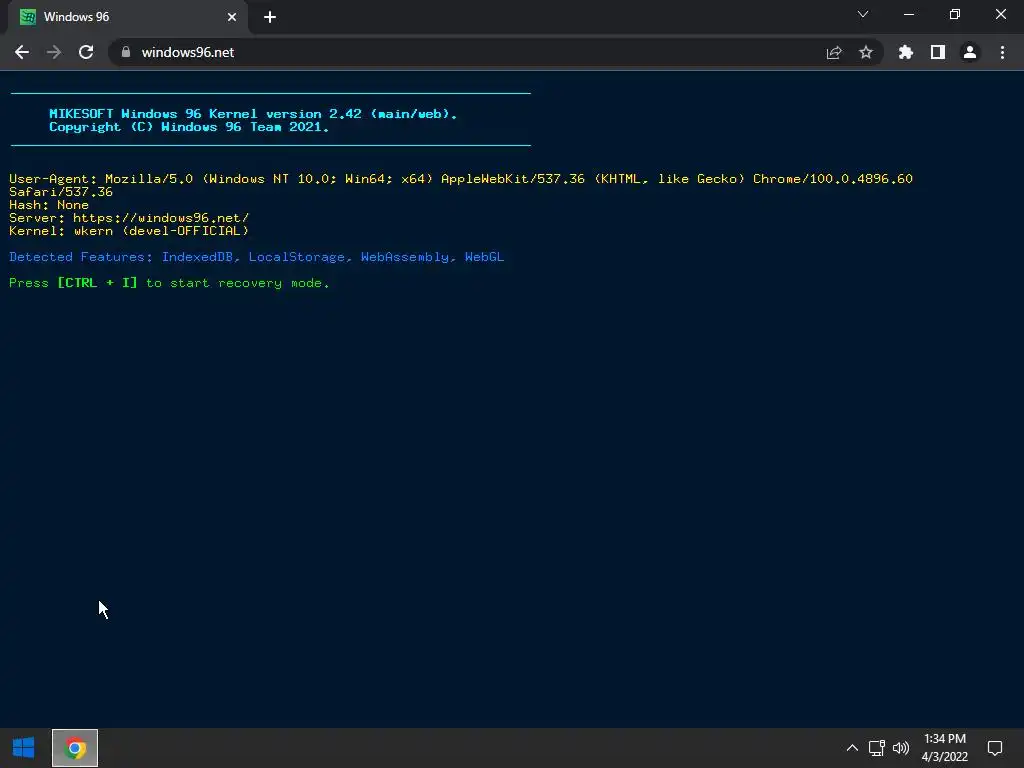Viewport: 1024px width, 768px height.
Task: Click the browser forward arrow
Action: (x=54, y=52)
